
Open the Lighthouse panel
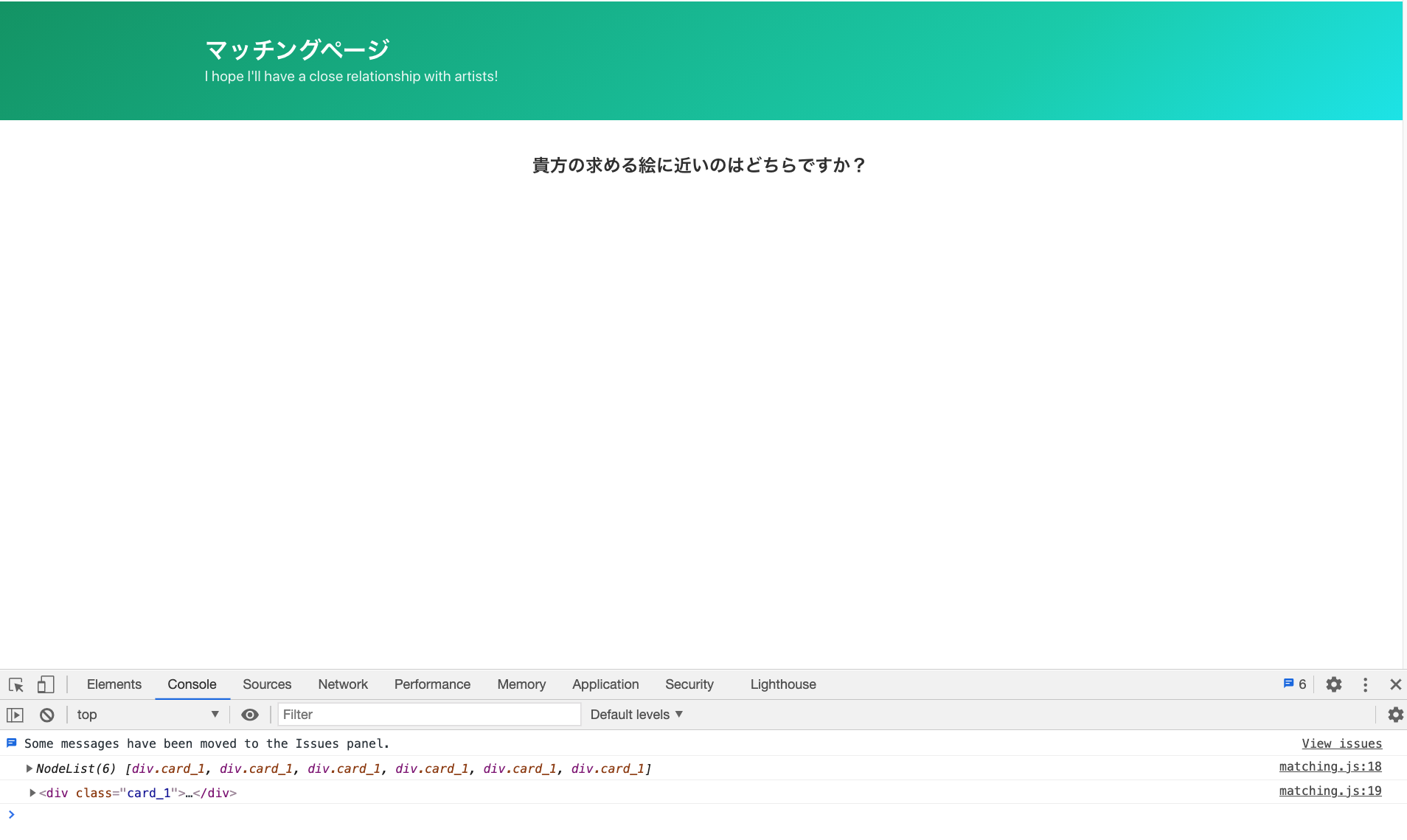[x=782, y=684]
